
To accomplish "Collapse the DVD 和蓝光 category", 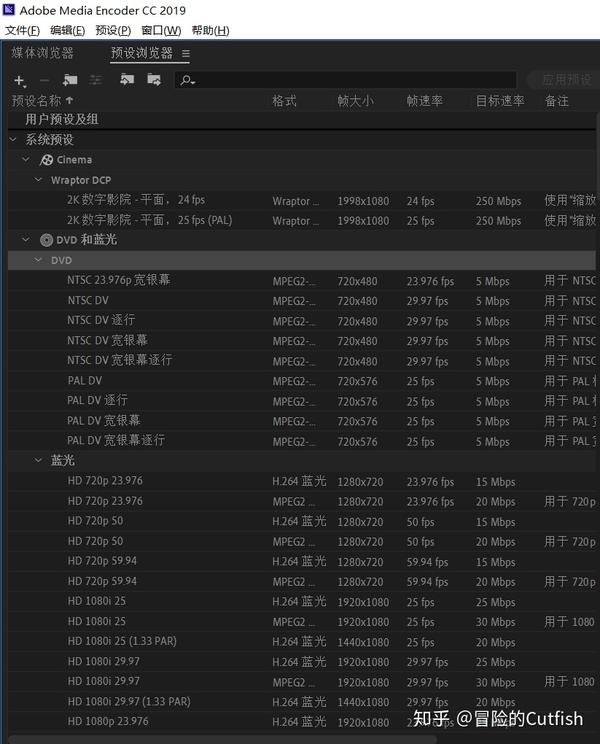I will tap(26, 240).
